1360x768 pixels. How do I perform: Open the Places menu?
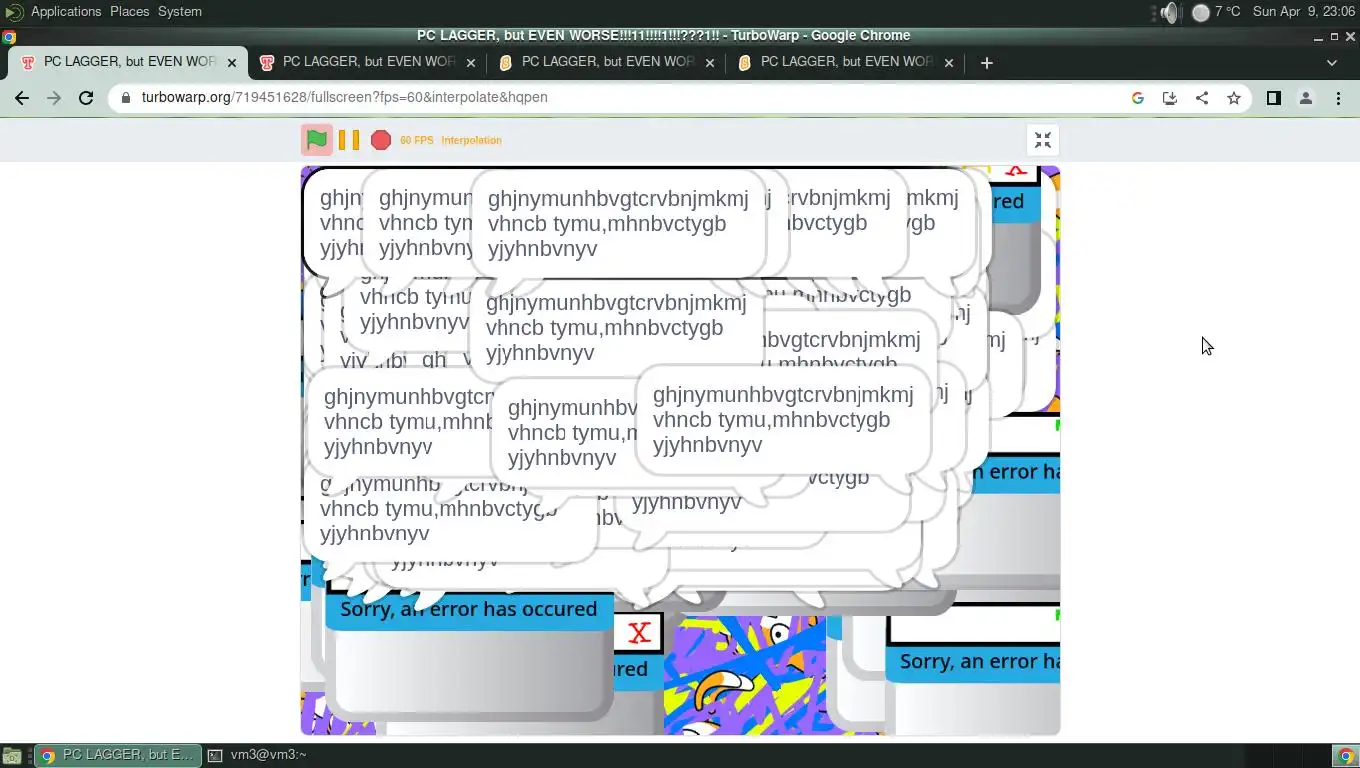point(129,11)
